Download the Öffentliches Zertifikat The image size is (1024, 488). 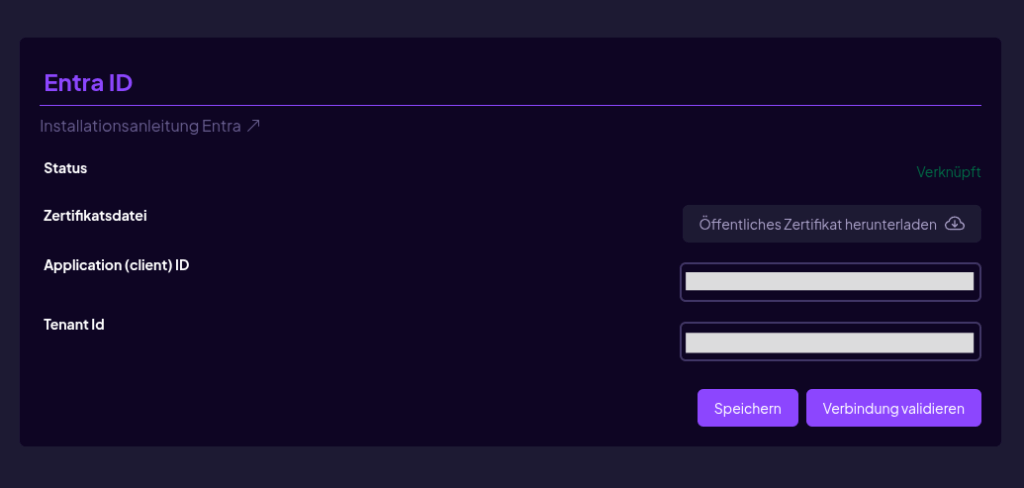pos(831,224)
